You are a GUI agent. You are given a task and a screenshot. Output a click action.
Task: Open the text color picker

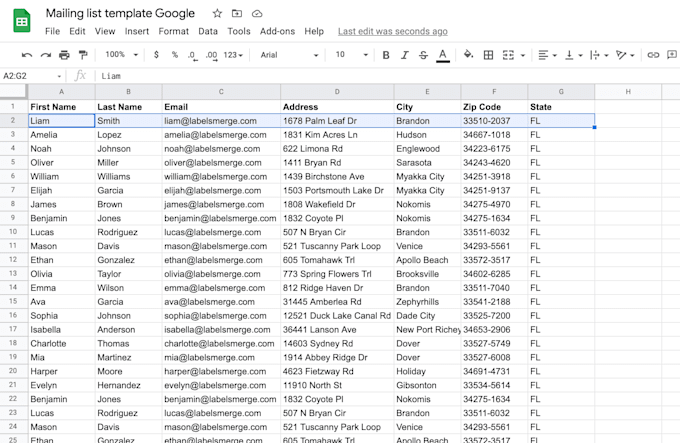(x=442, y=55)
